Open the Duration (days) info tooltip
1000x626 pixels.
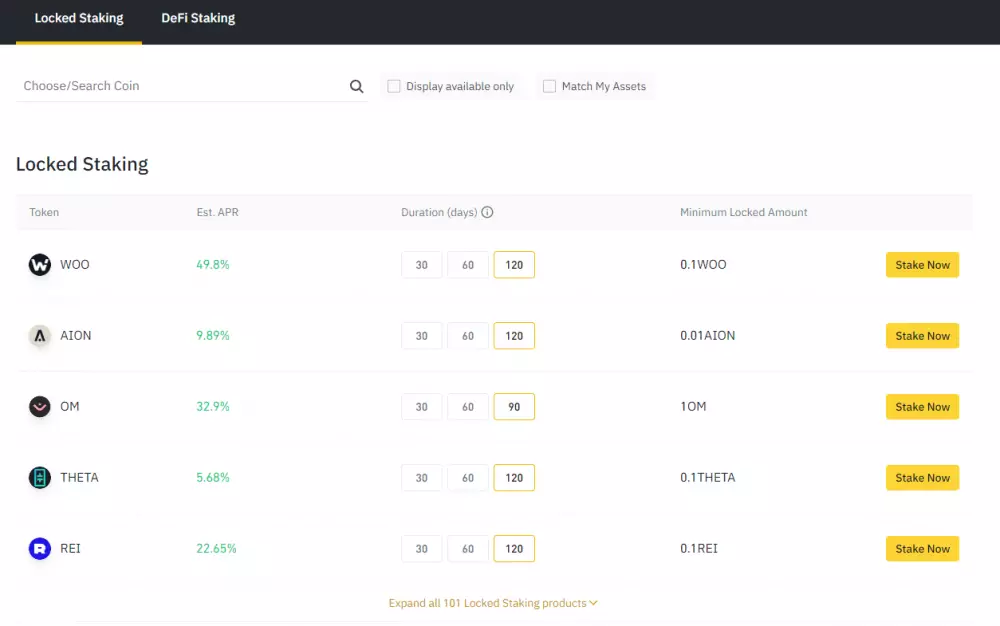point(487,212)
